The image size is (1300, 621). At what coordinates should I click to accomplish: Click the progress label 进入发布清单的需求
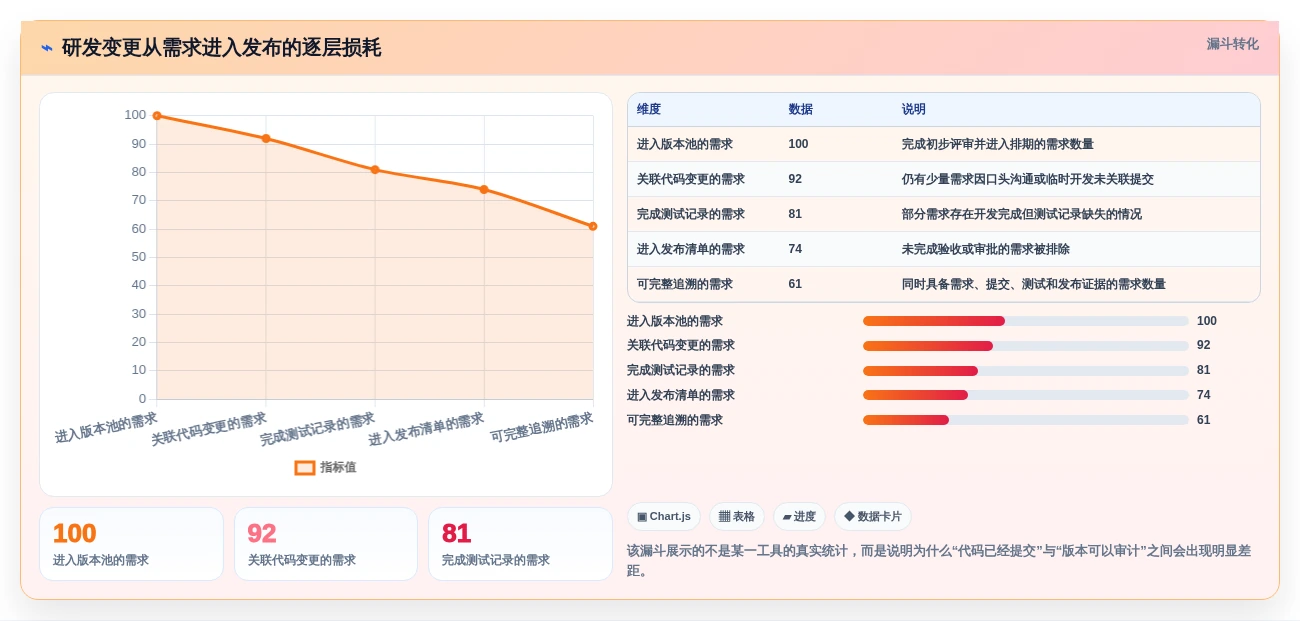[x=681, y=395]
